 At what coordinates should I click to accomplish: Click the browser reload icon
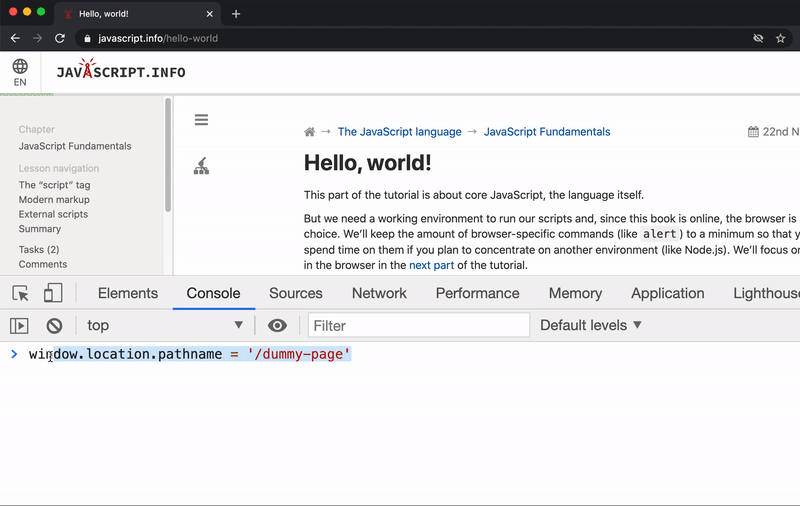point(60,38)
